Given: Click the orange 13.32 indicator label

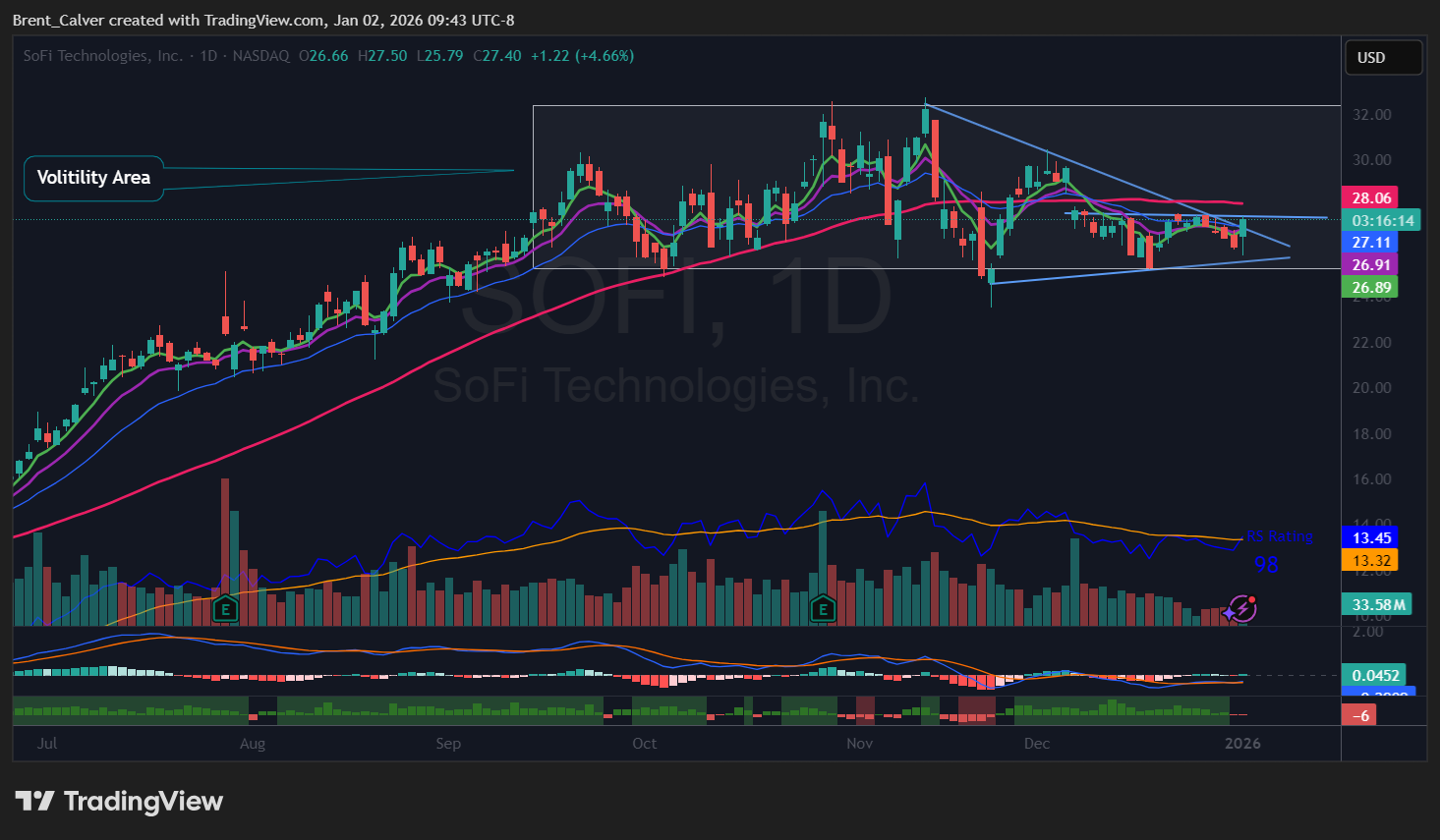Looking at the screenshot, I should coord(1370,561).
